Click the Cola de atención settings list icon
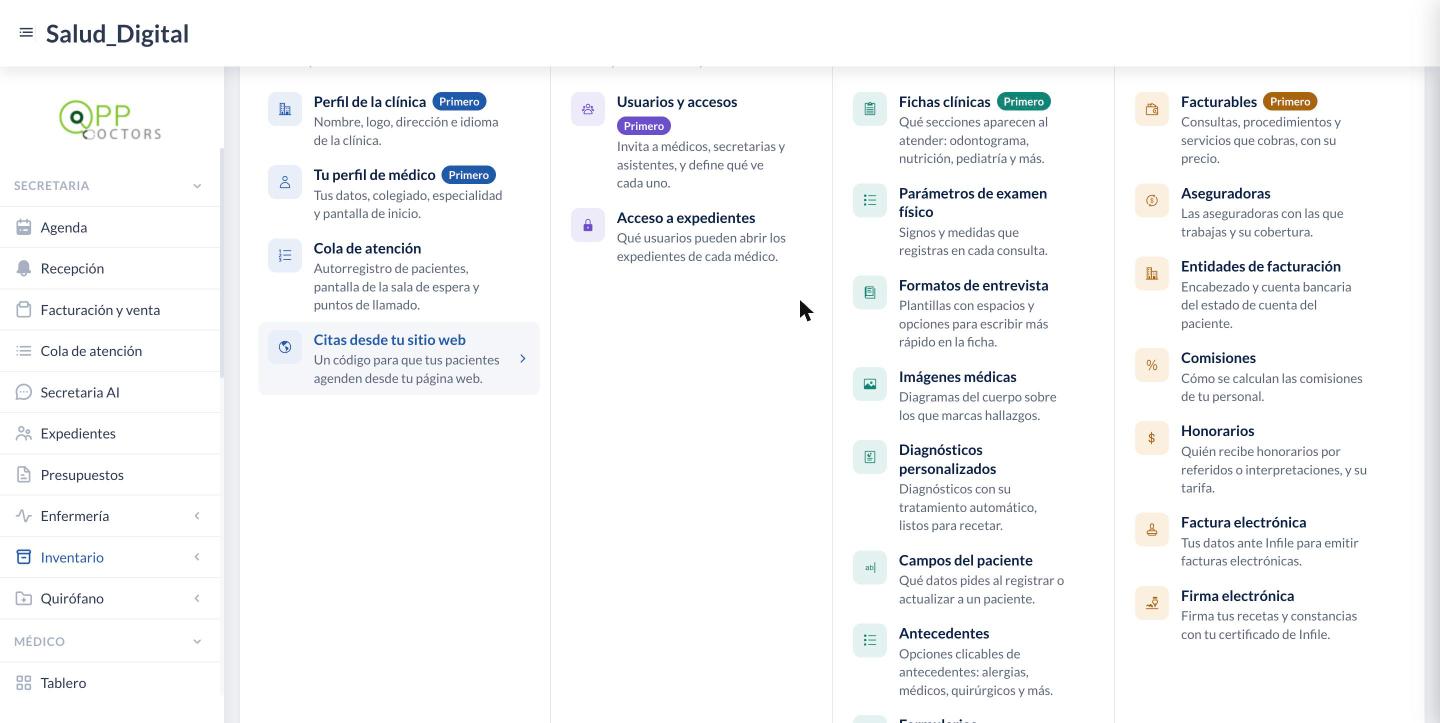 285,255
